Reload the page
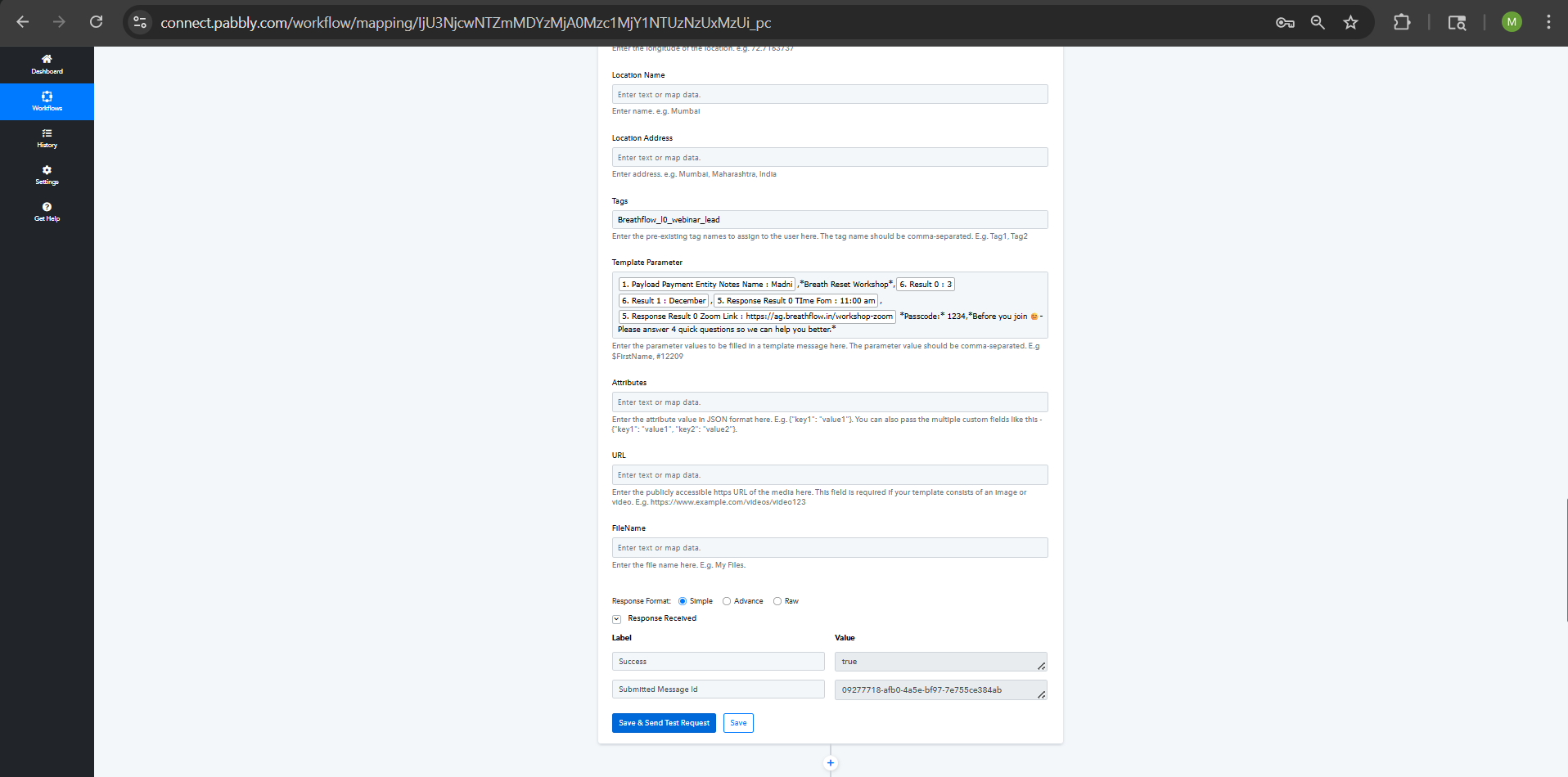 click(97, 22)
